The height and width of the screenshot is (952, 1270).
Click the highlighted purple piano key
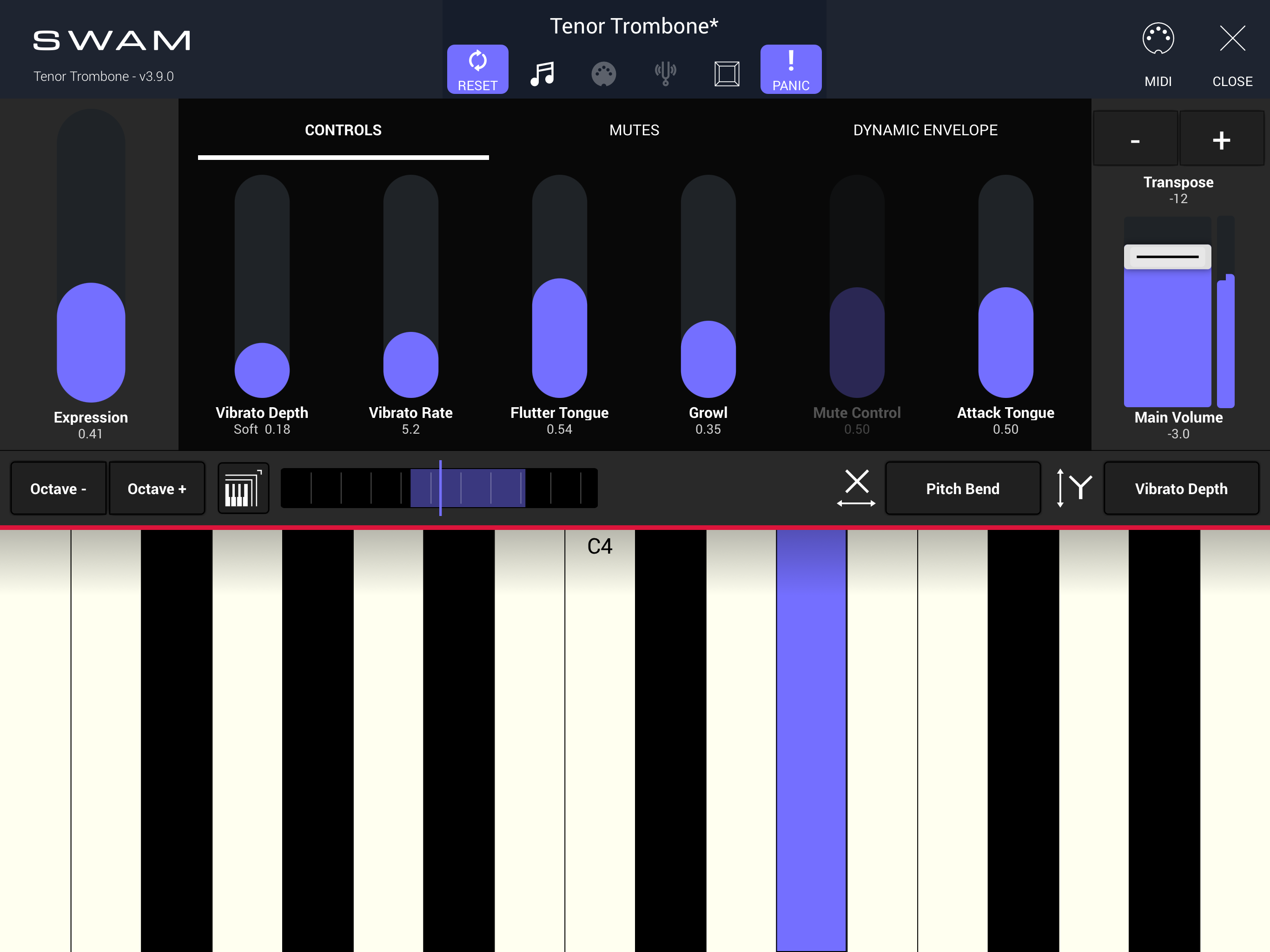811,740
